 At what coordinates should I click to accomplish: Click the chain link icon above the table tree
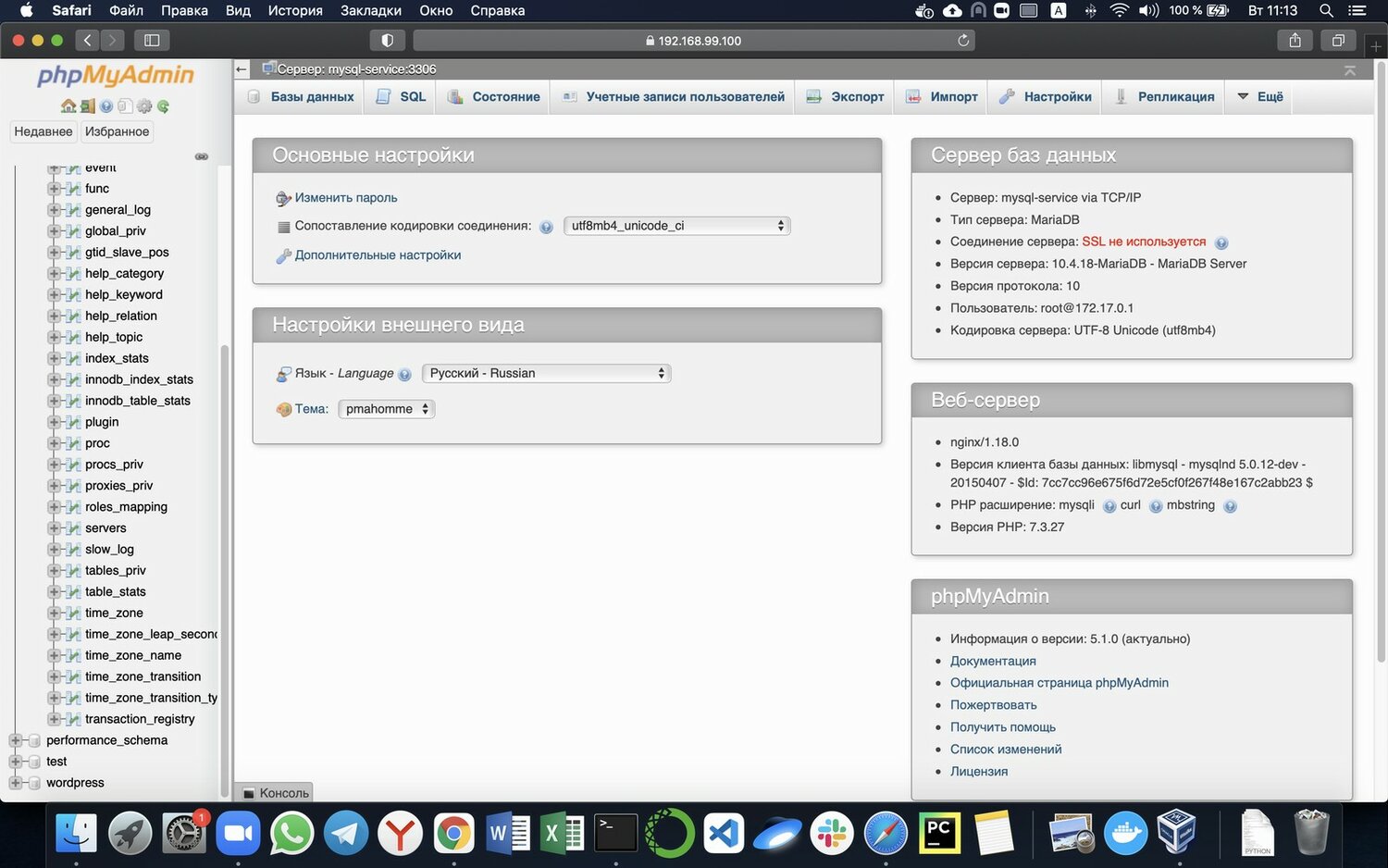(x=202, y=156)
